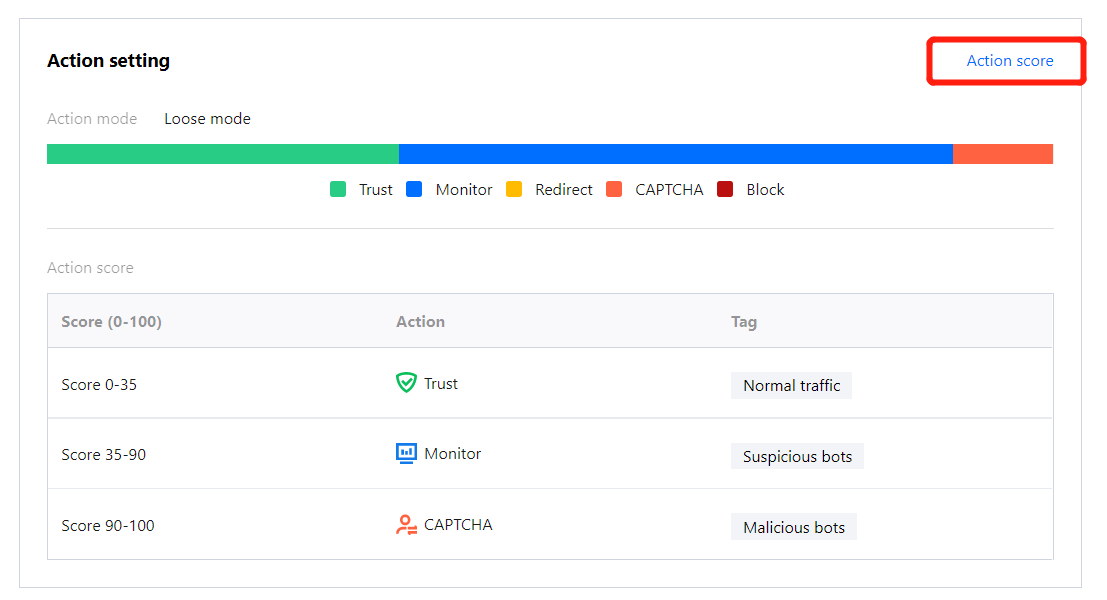Click the orange segment of action bar
The width and height of the screenshot is (1107, 600).
tap(1002, 154)
